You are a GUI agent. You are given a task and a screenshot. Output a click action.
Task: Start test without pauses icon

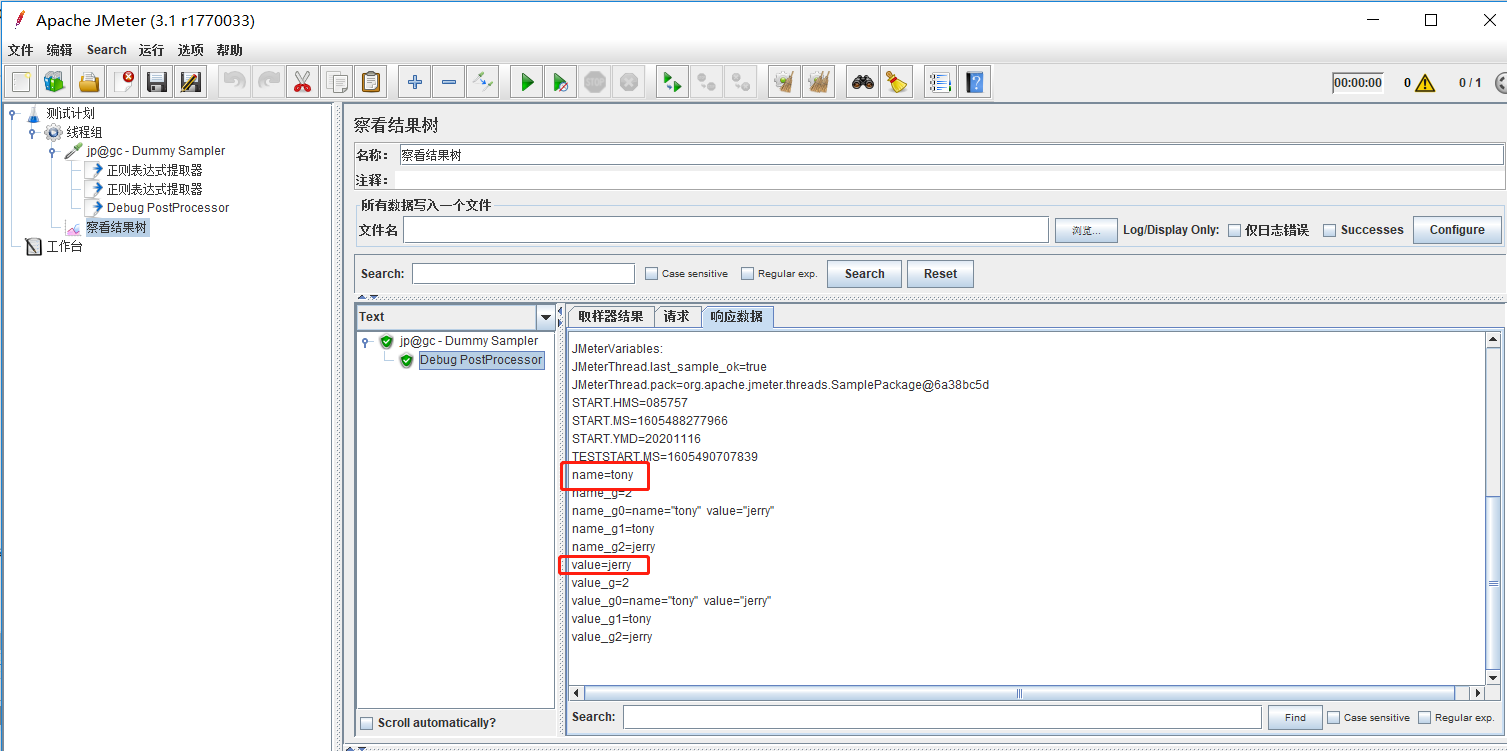561,82
